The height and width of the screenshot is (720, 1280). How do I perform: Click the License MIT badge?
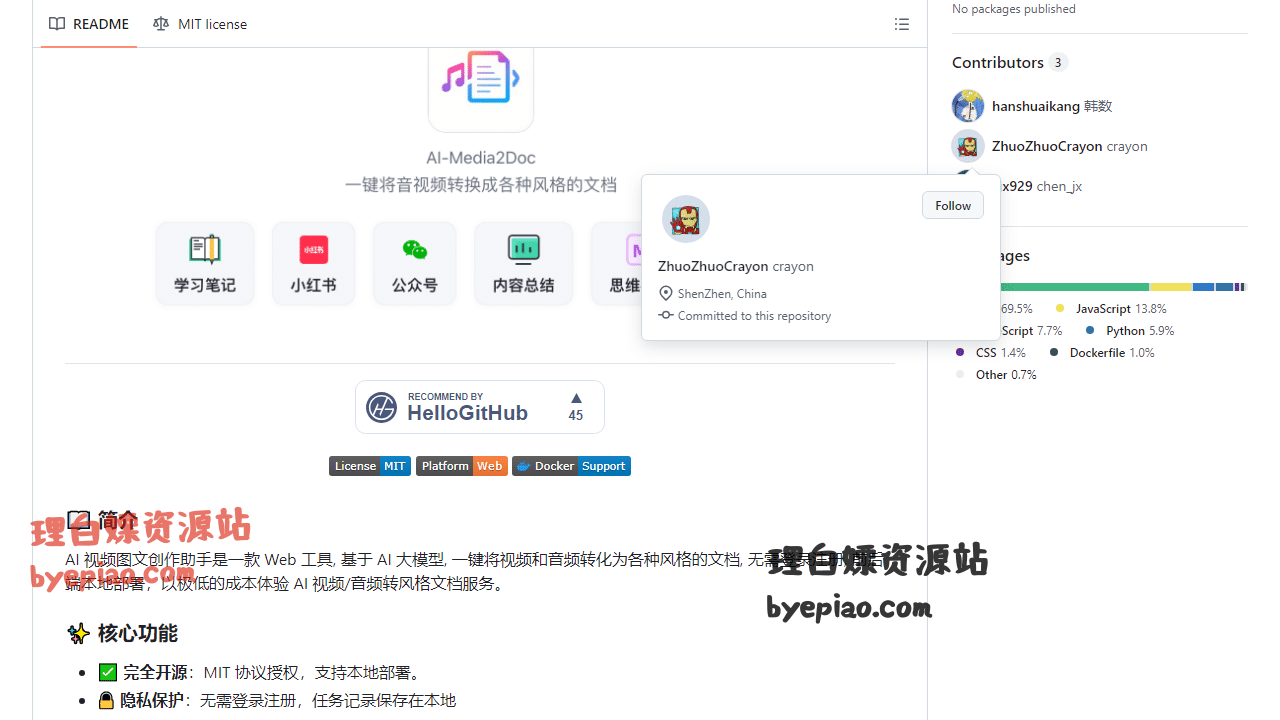370,466
